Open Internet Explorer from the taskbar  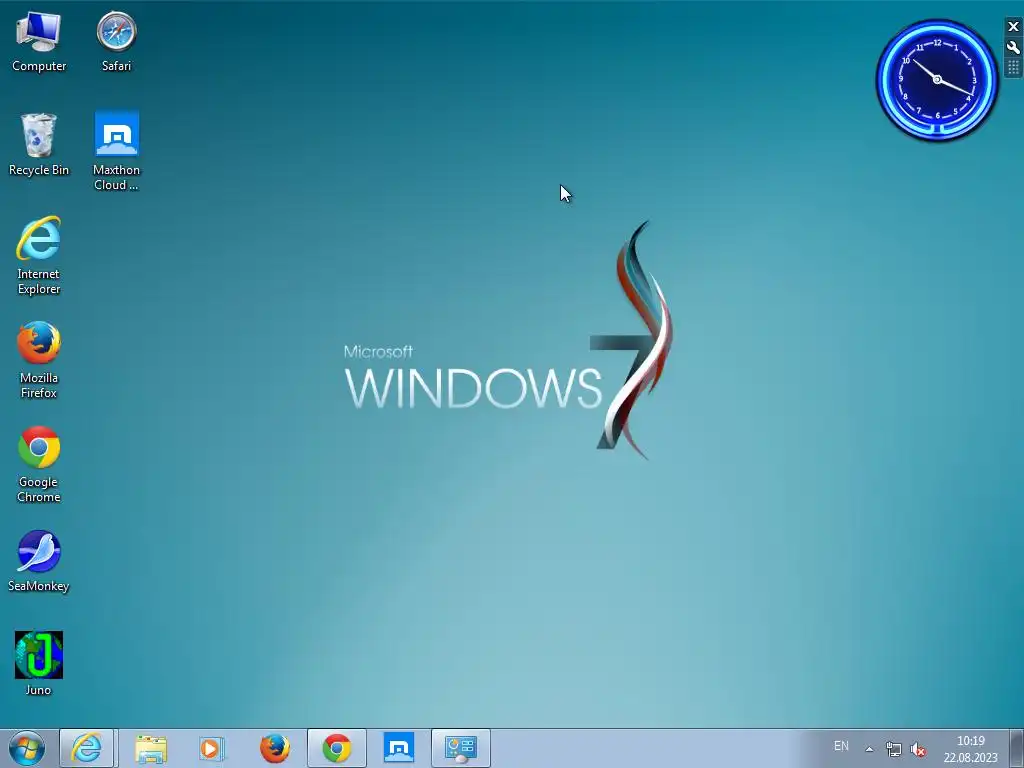(87, 748)
